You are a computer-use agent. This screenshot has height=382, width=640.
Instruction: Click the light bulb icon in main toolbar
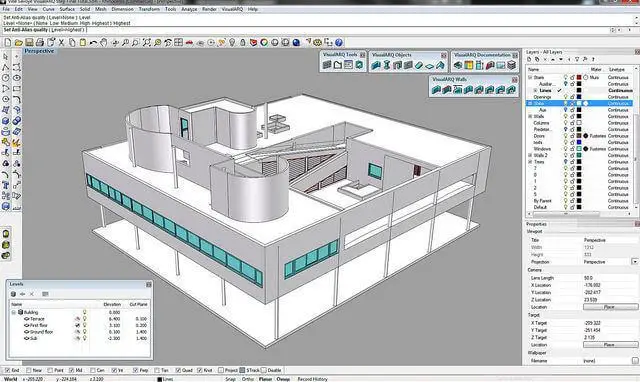tap(232, 42)
